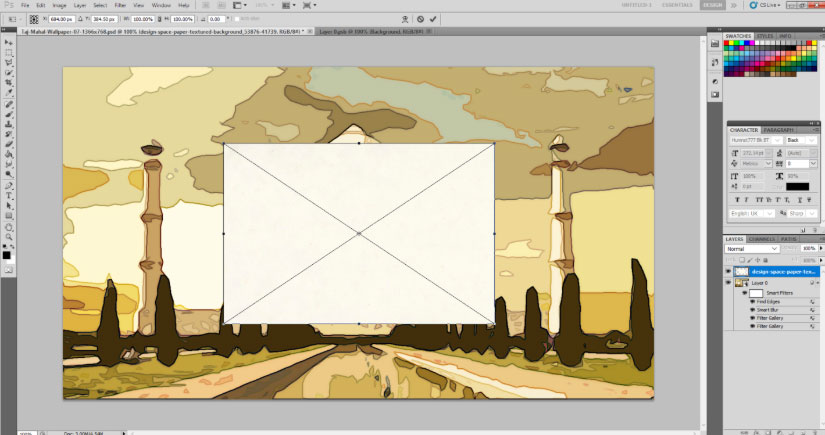
Task: Commit the transform with checkmark icon
Action: click(x=434, y=18)
